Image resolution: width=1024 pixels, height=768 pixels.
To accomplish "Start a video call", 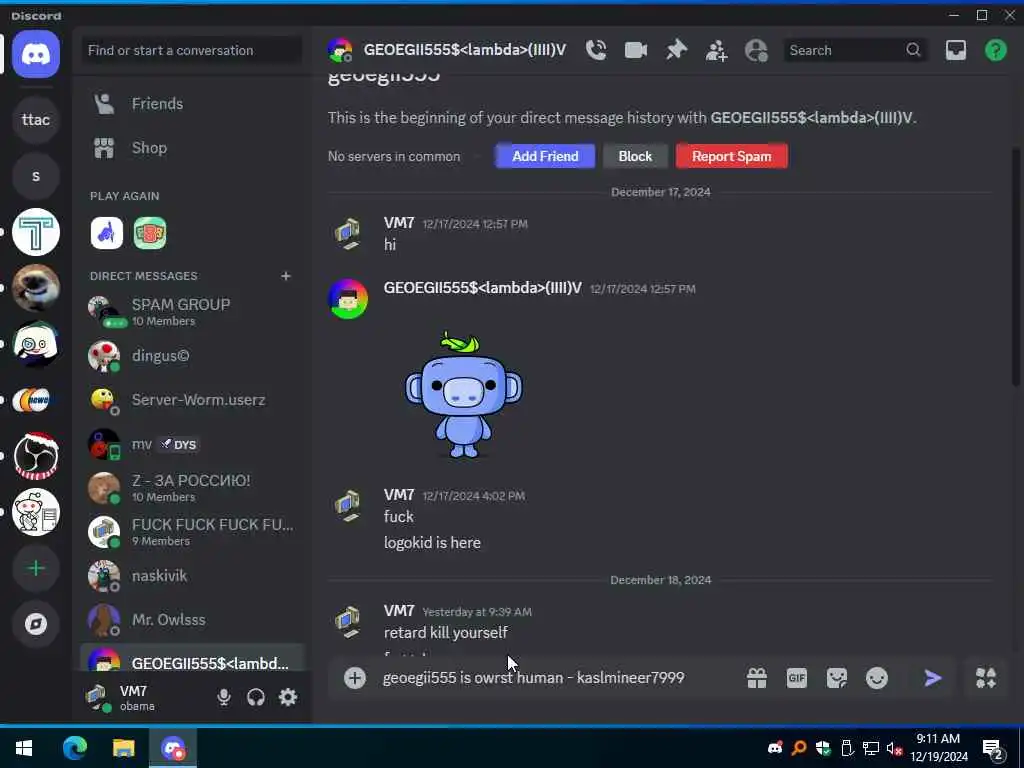I will coord(635,50).
